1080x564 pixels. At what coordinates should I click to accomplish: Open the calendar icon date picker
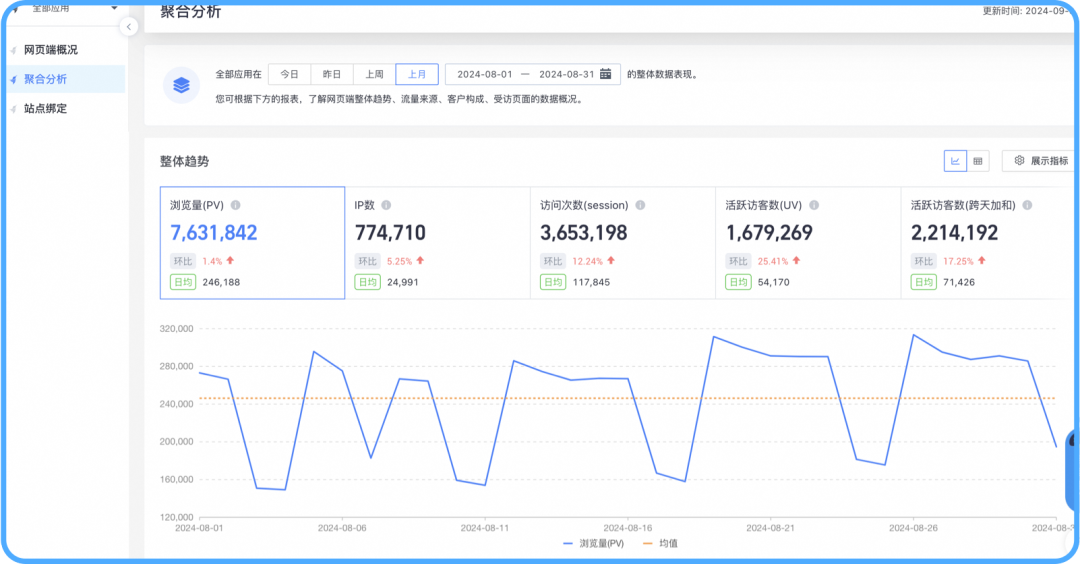coord(605,74)
